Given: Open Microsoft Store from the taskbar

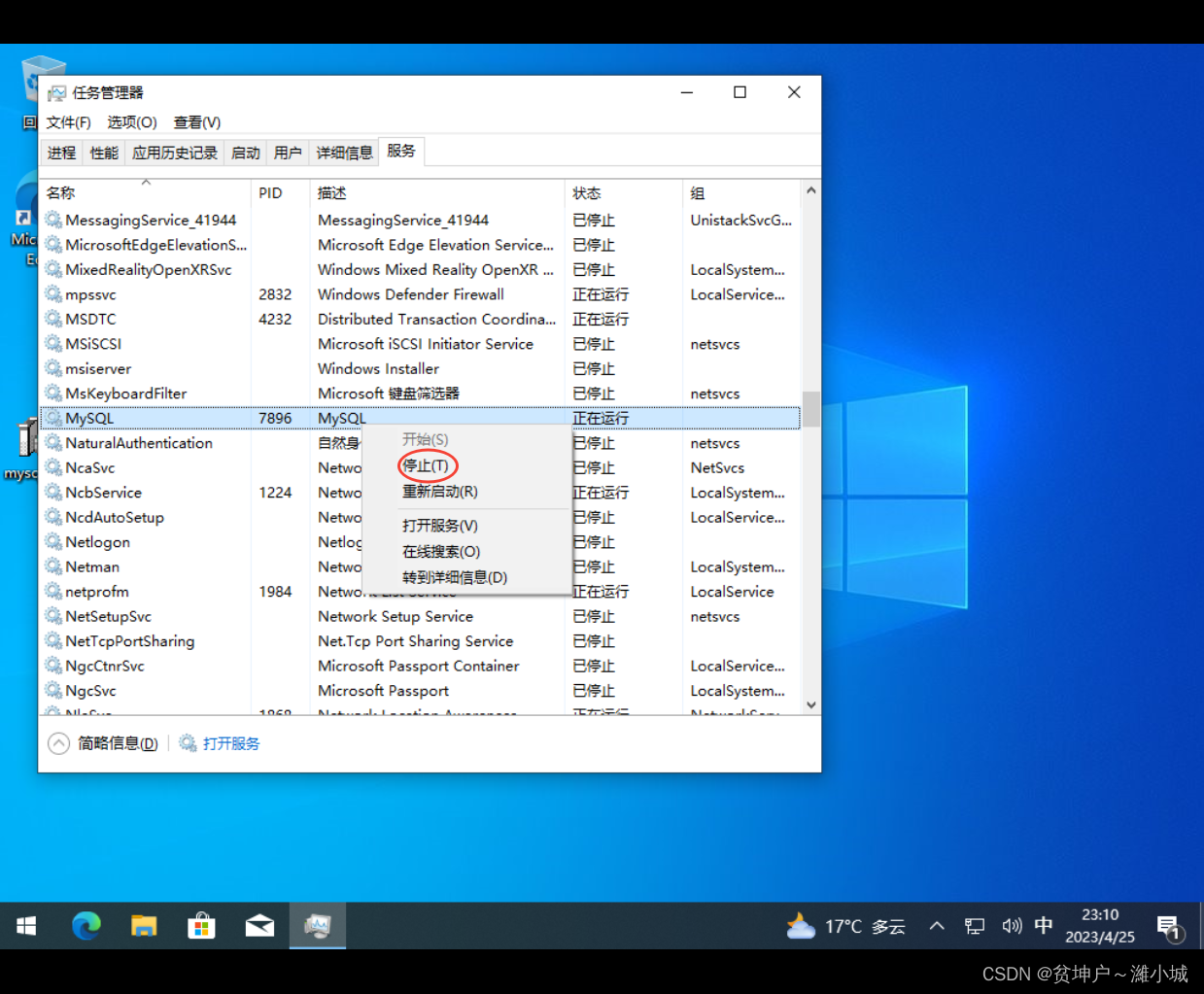Looking at the screenshot, I should tap(201, 926).
